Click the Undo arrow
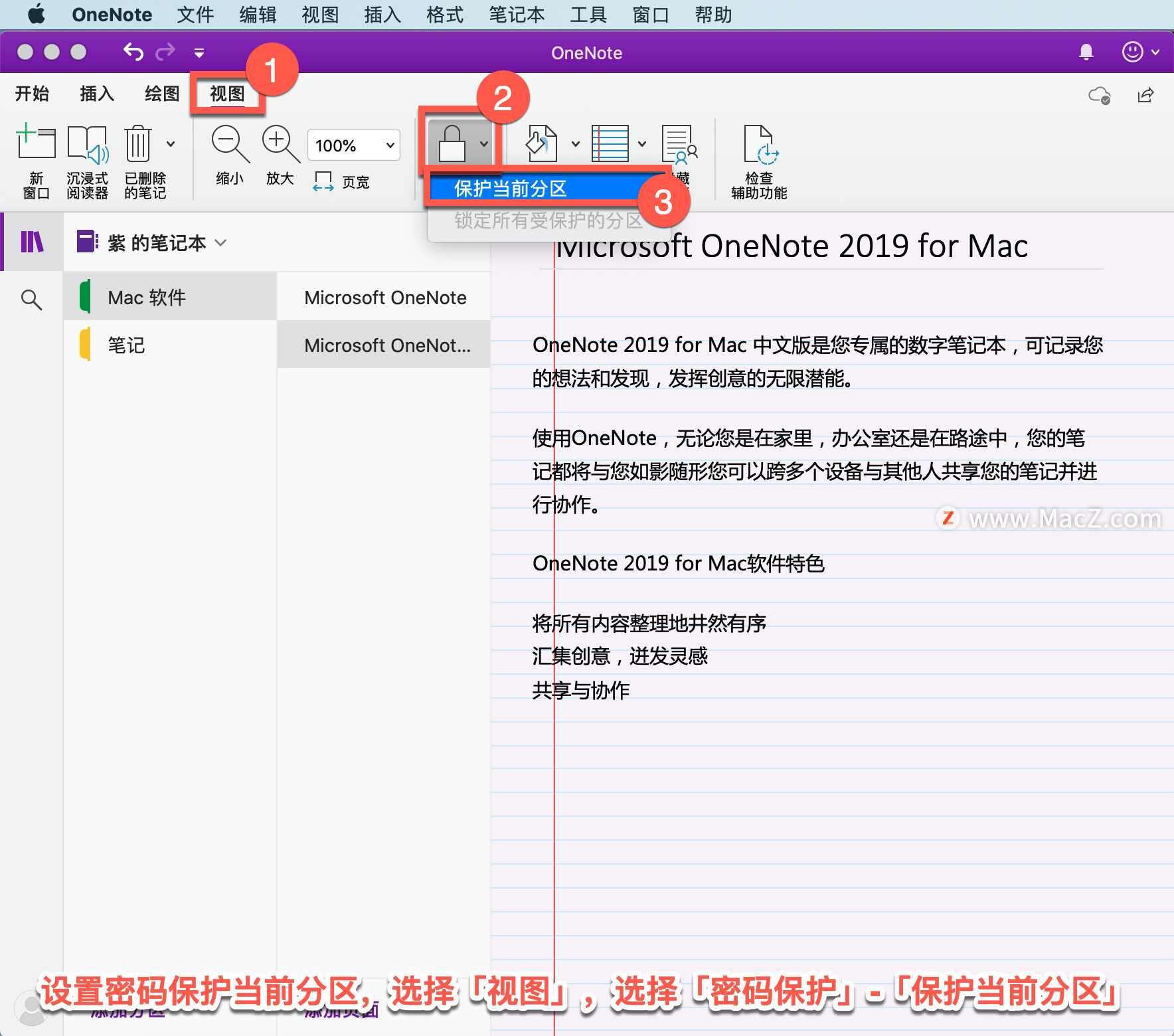The height and width of the screenshot is (1036, 1174). pos(133,52)
